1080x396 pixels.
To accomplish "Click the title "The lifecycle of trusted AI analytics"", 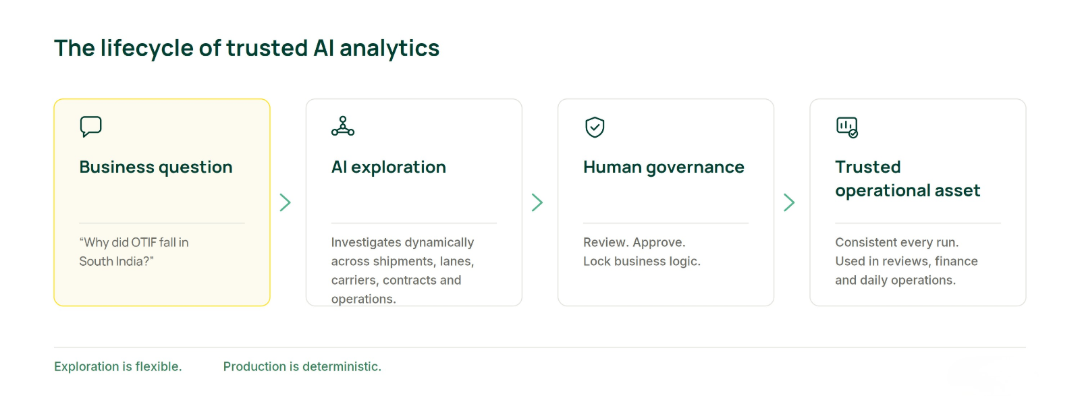I will (247, 48).
